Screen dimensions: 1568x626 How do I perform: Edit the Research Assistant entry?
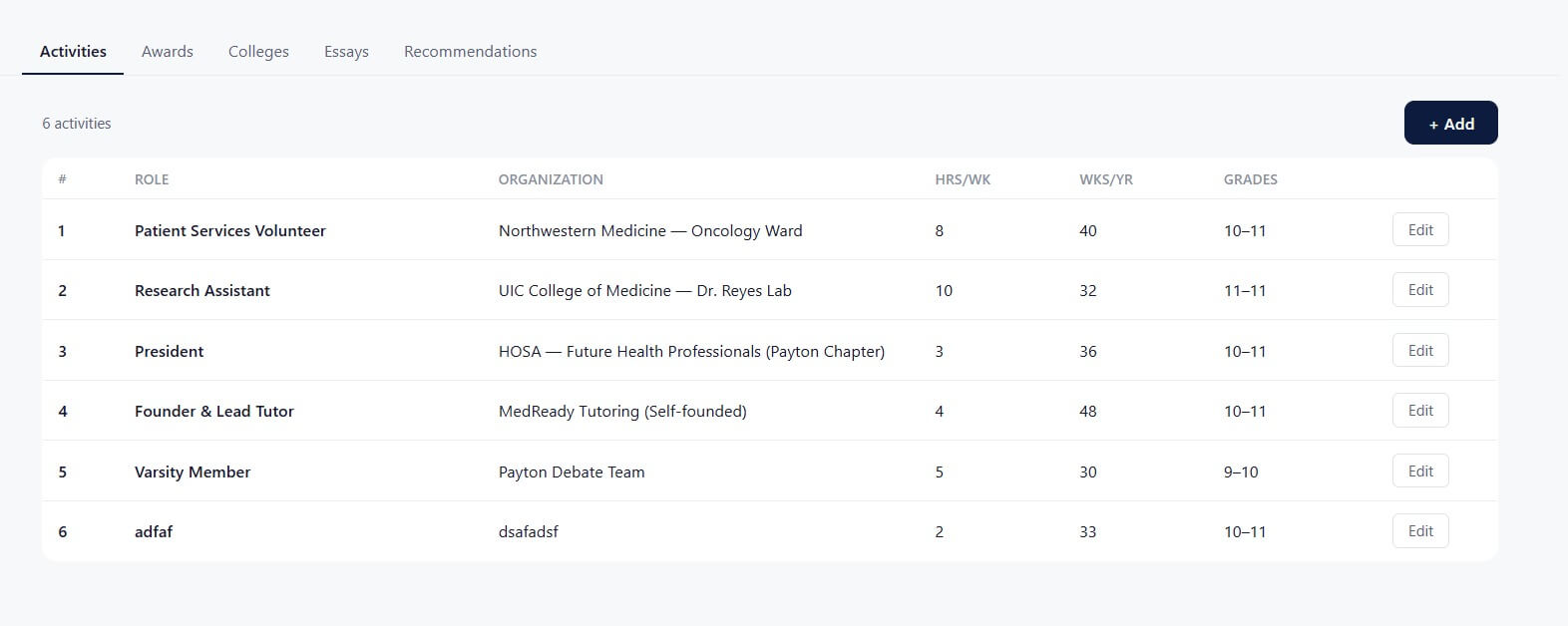(x=1419, y=290)
